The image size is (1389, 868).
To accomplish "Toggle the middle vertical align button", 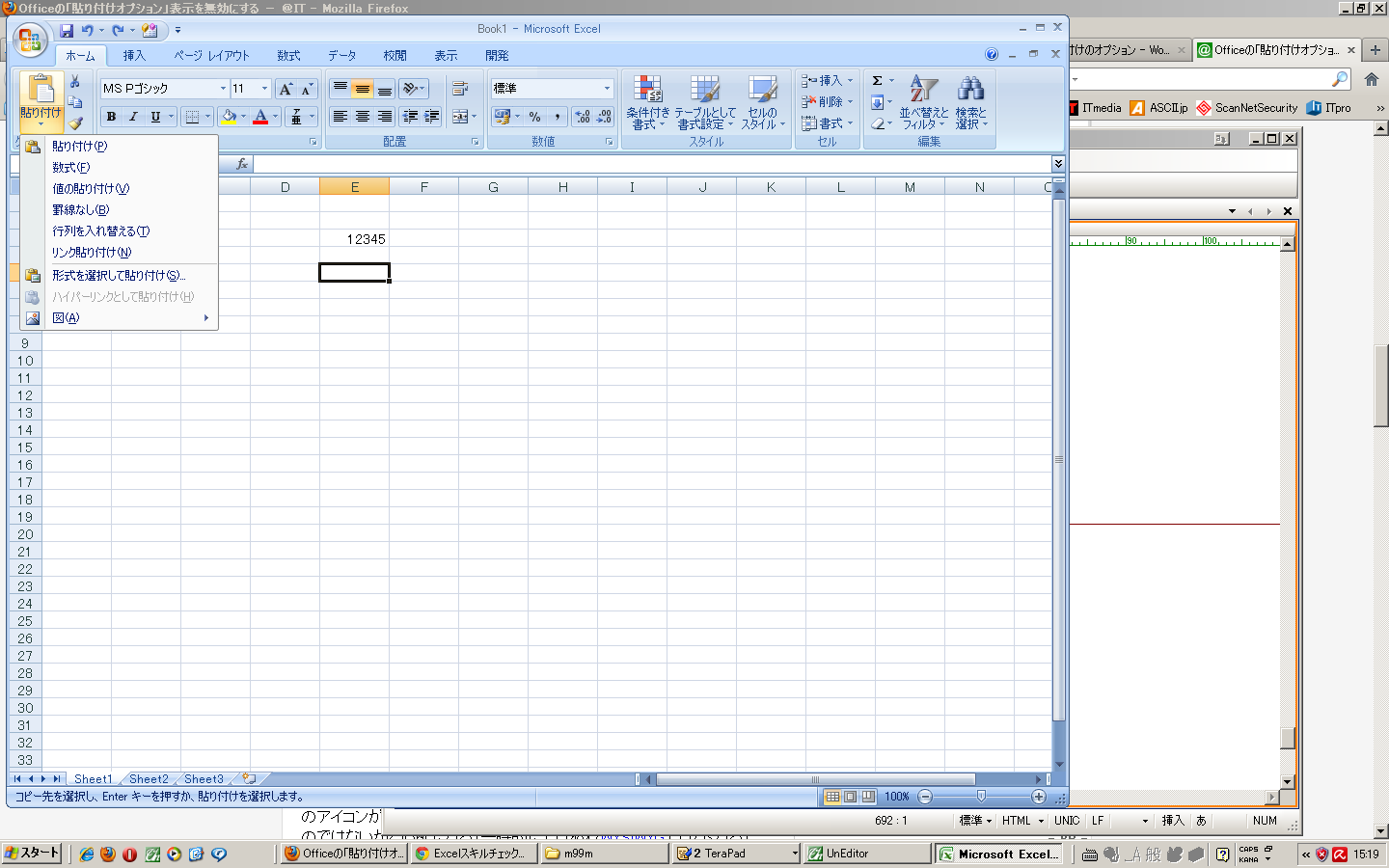I will point(362,89).
